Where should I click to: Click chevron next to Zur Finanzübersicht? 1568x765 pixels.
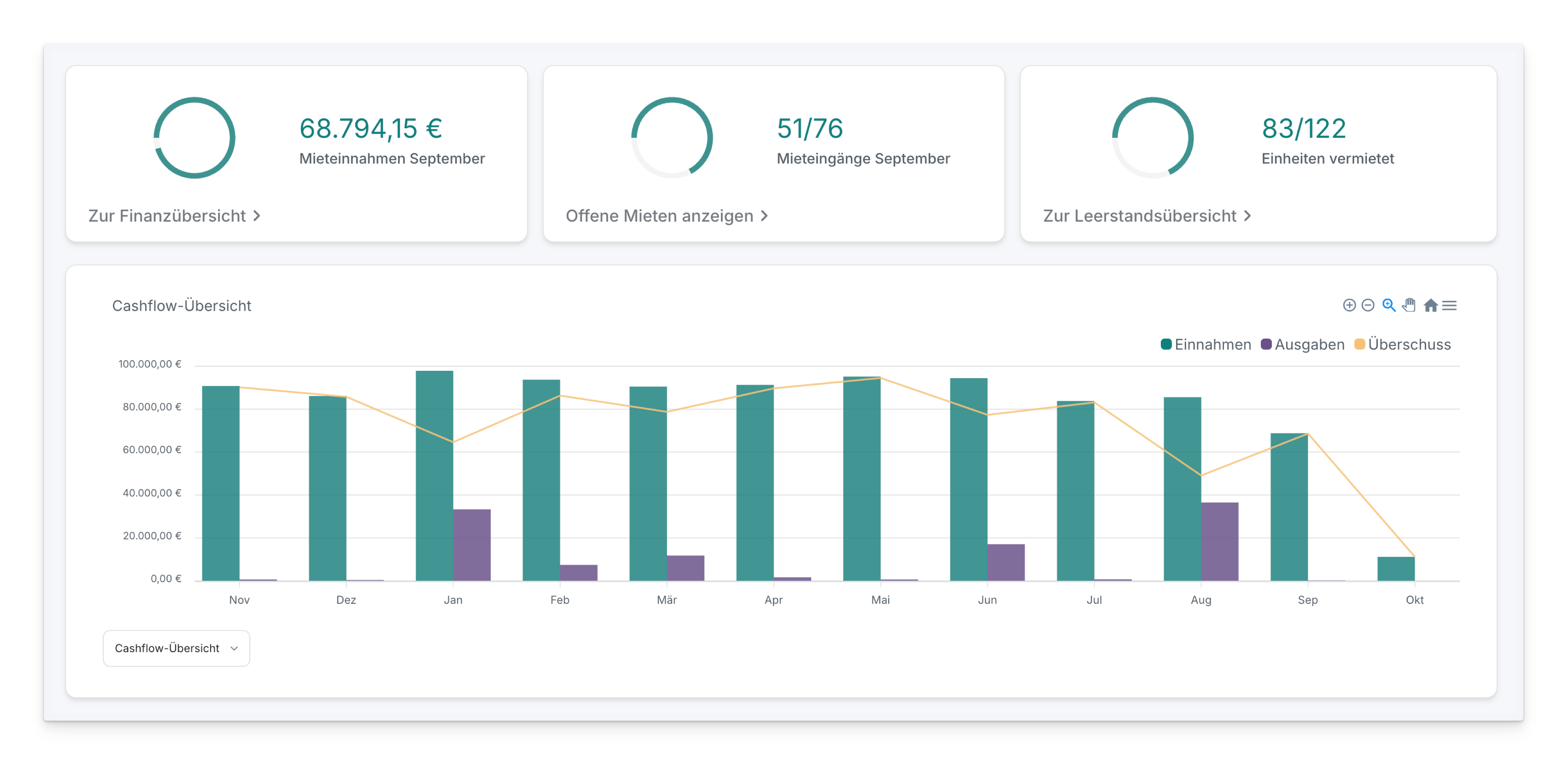[x=257, y=216]
